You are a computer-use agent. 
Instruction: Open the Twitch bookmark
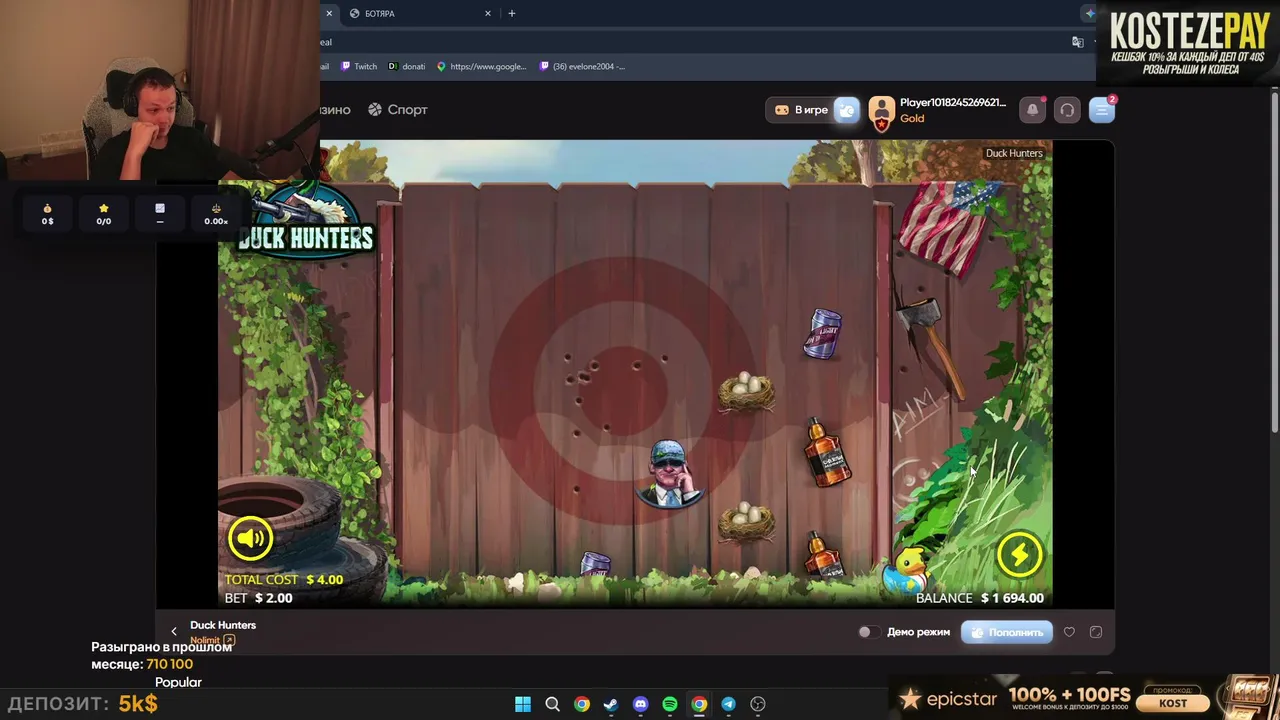point(359,66)
